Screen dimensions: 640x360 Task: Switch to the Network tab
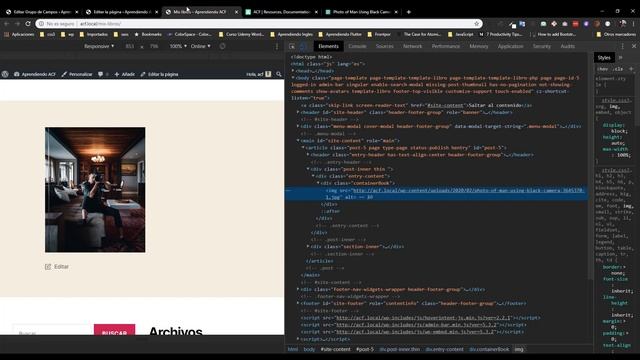coord(413,47)
